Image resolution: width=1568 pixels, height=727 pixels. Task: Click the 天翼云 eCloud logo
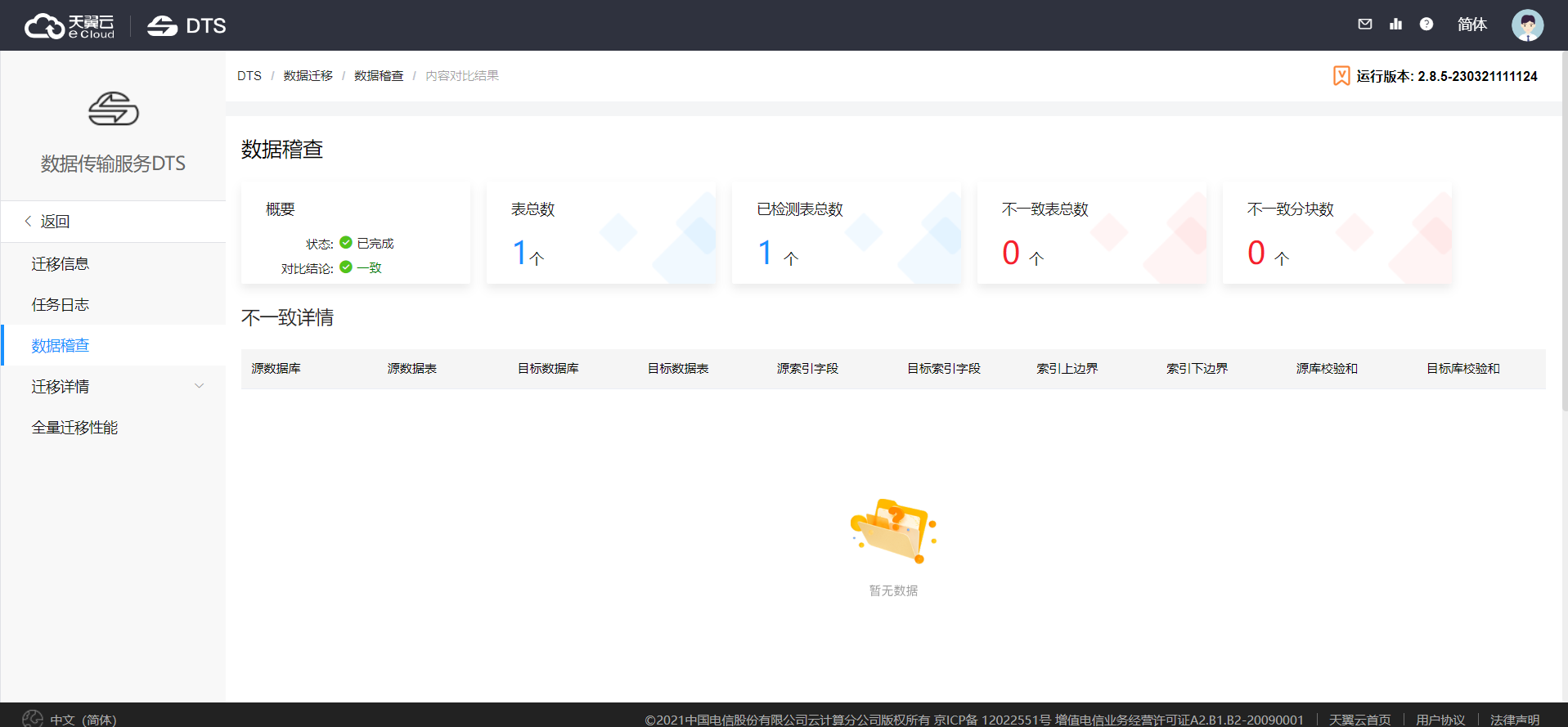tap(70, 26)
